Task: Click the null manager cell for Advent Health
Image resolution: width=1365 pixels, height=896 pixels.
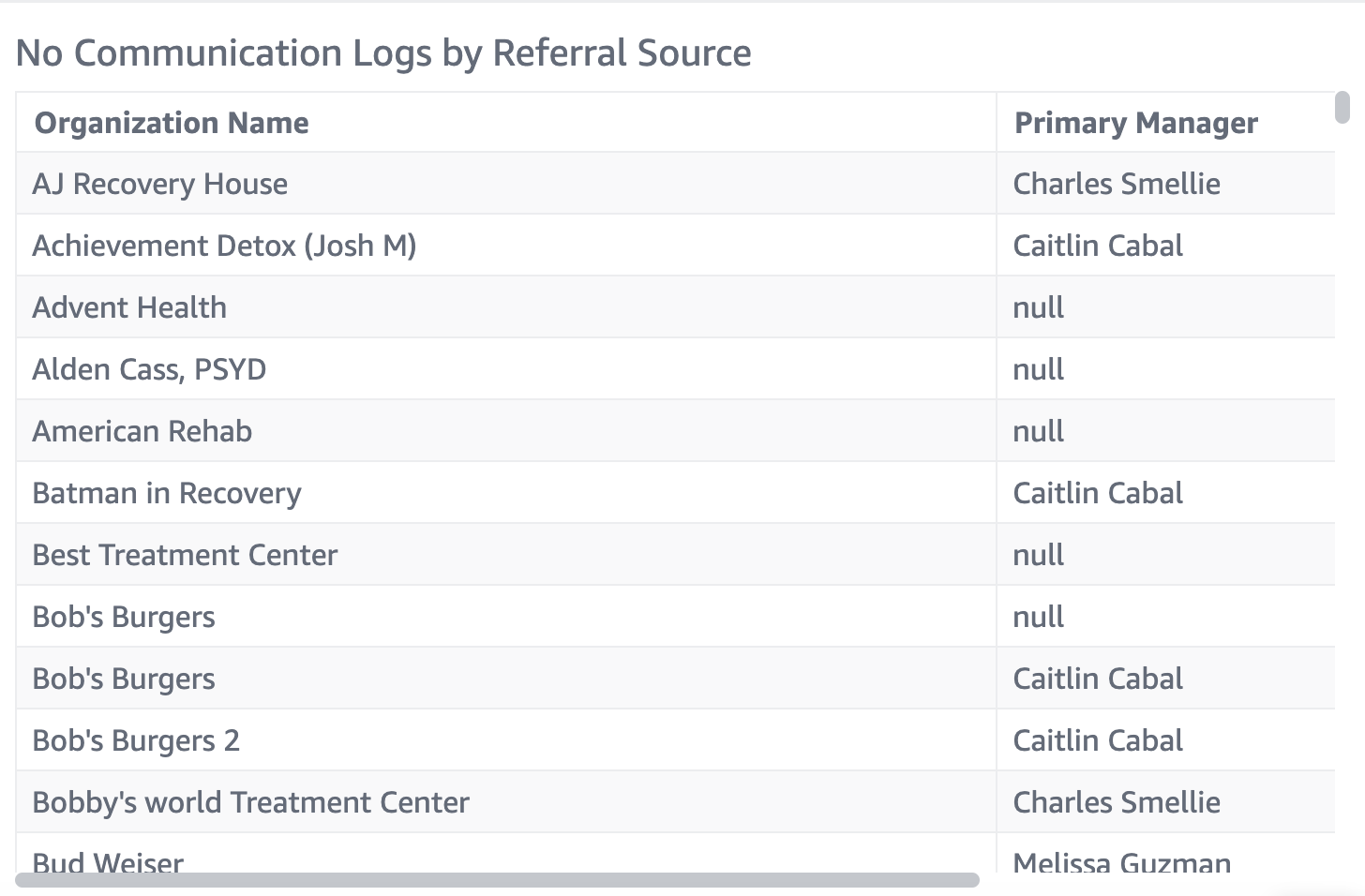Action: click(1038, 306)
